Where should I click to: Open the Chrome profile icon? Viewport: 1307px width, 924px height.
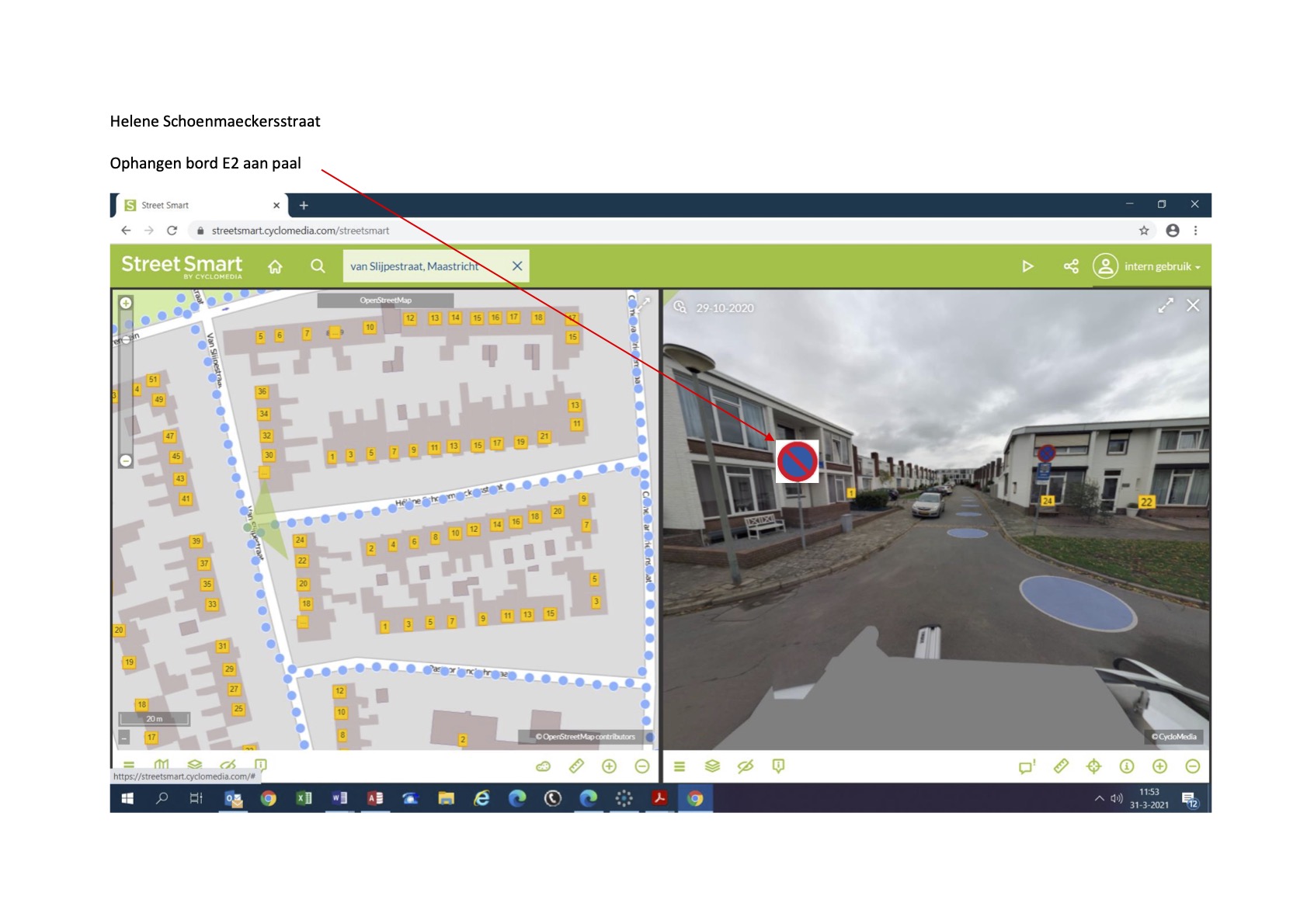tap(1173, 231)
